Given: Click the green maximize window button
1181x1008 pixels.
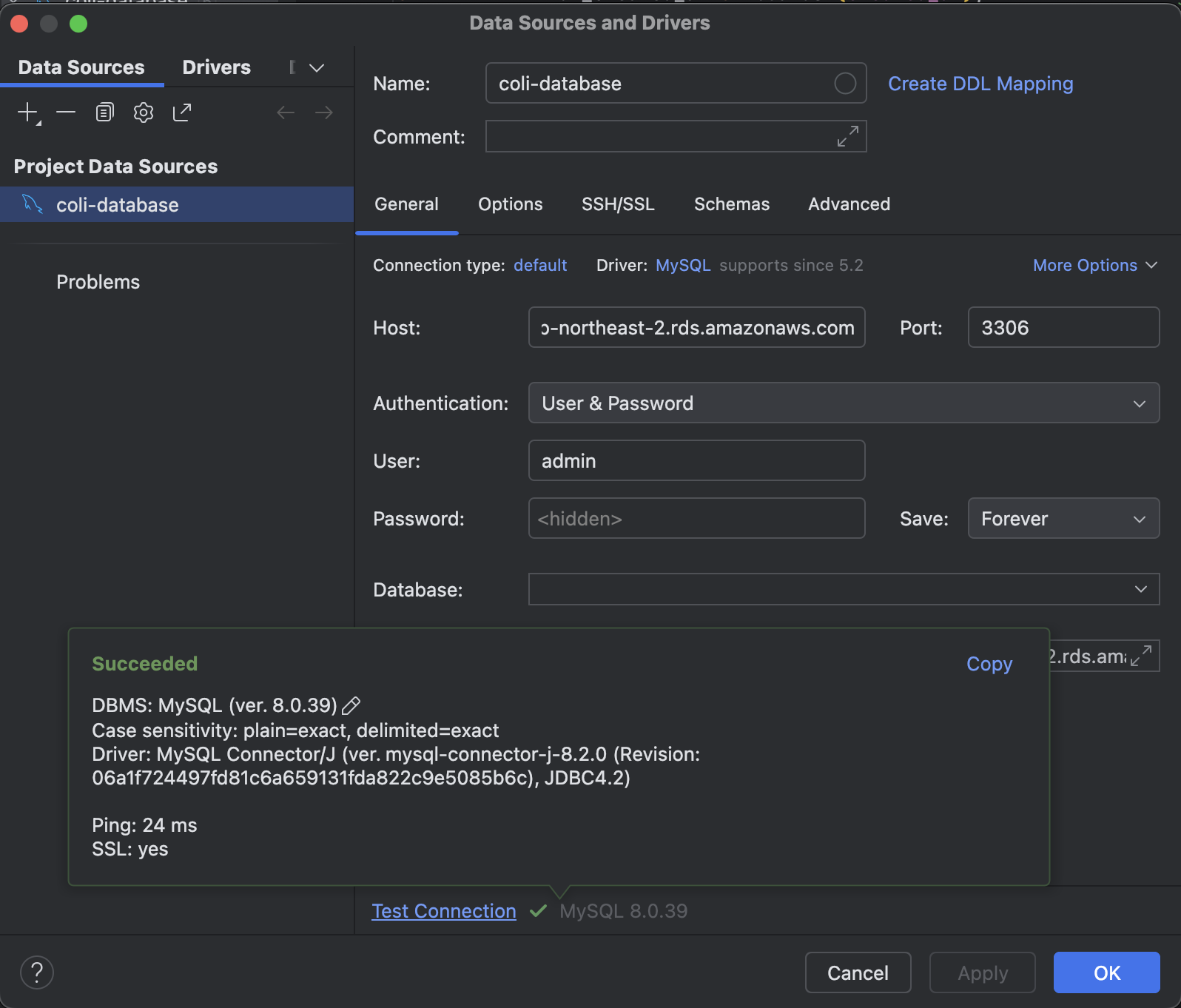Looking at the screenshot, I should pyautogui.click(x=78, y=24).
